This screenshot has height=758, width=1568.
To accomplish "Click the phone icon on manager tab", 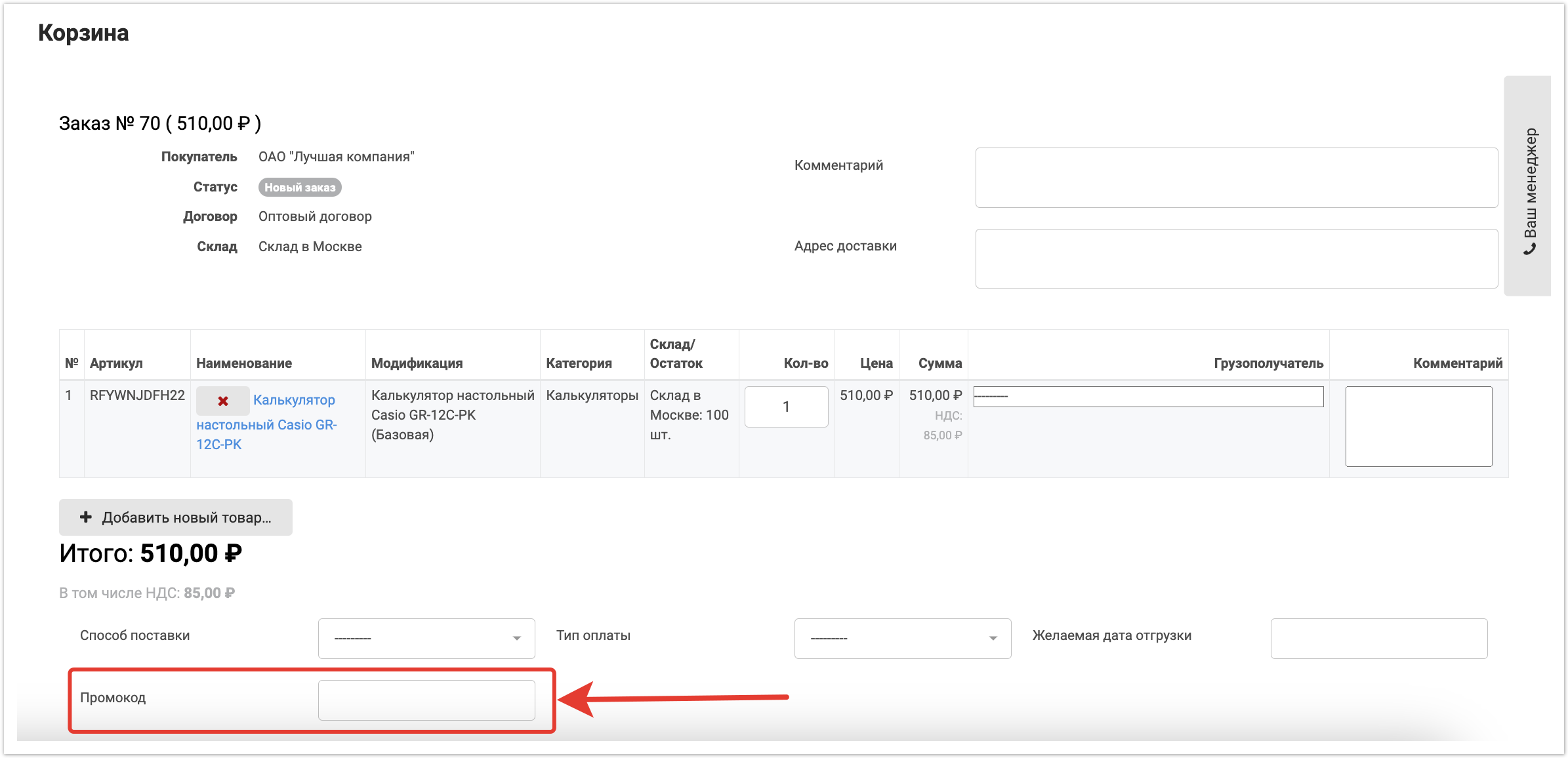I will tap(1530, 249).
